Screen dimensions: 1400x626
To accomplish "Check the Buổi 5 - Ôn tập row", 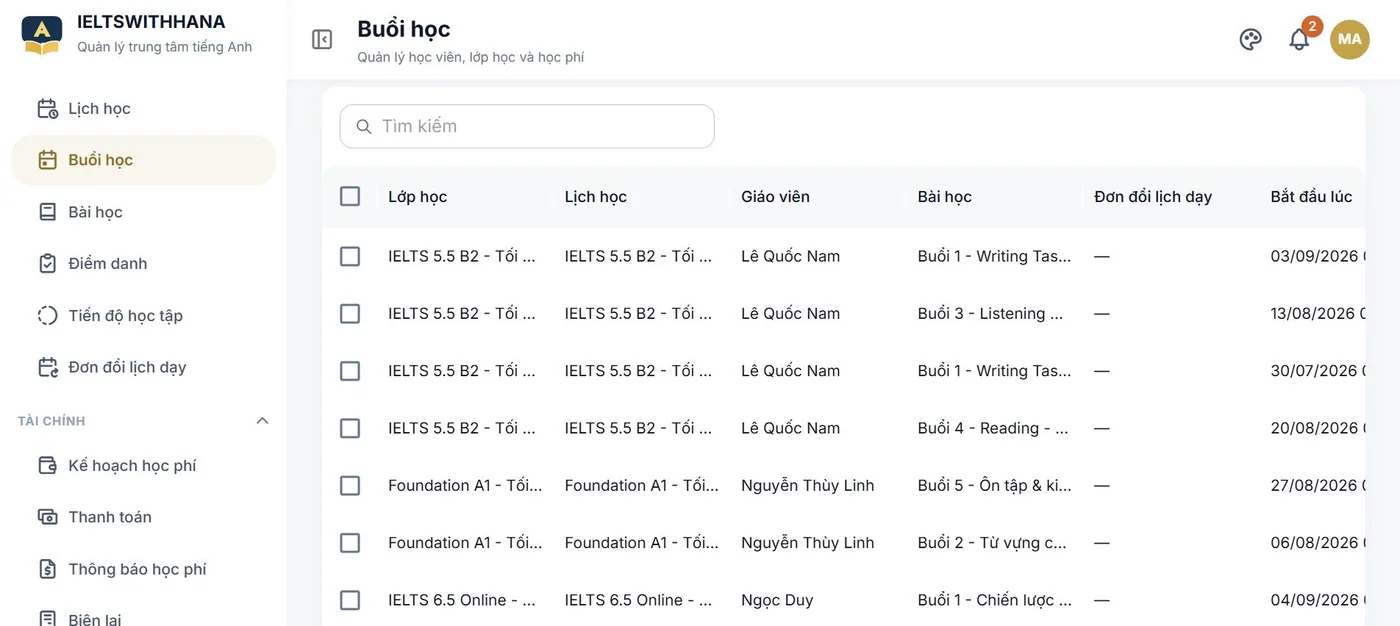I will pyautogui.click(x=350, y=485).
